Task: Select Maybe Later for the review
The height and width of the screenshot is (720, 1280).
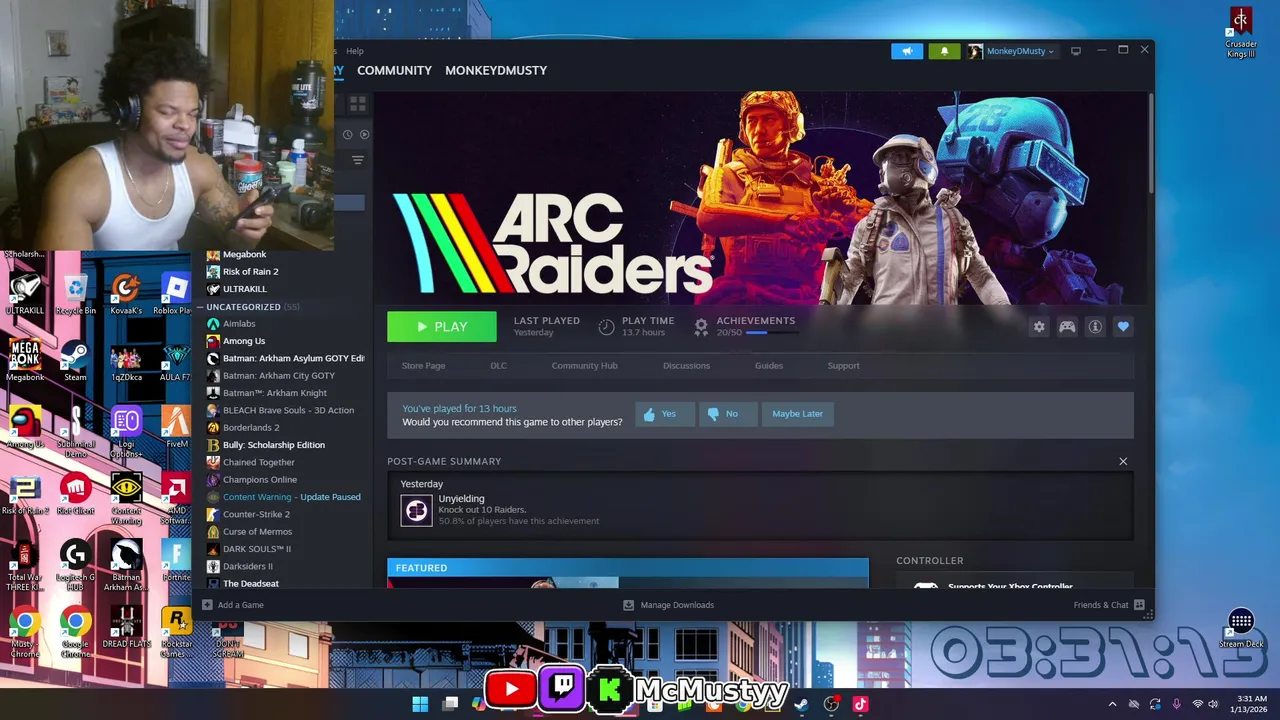Action: (x=797, y=414)
